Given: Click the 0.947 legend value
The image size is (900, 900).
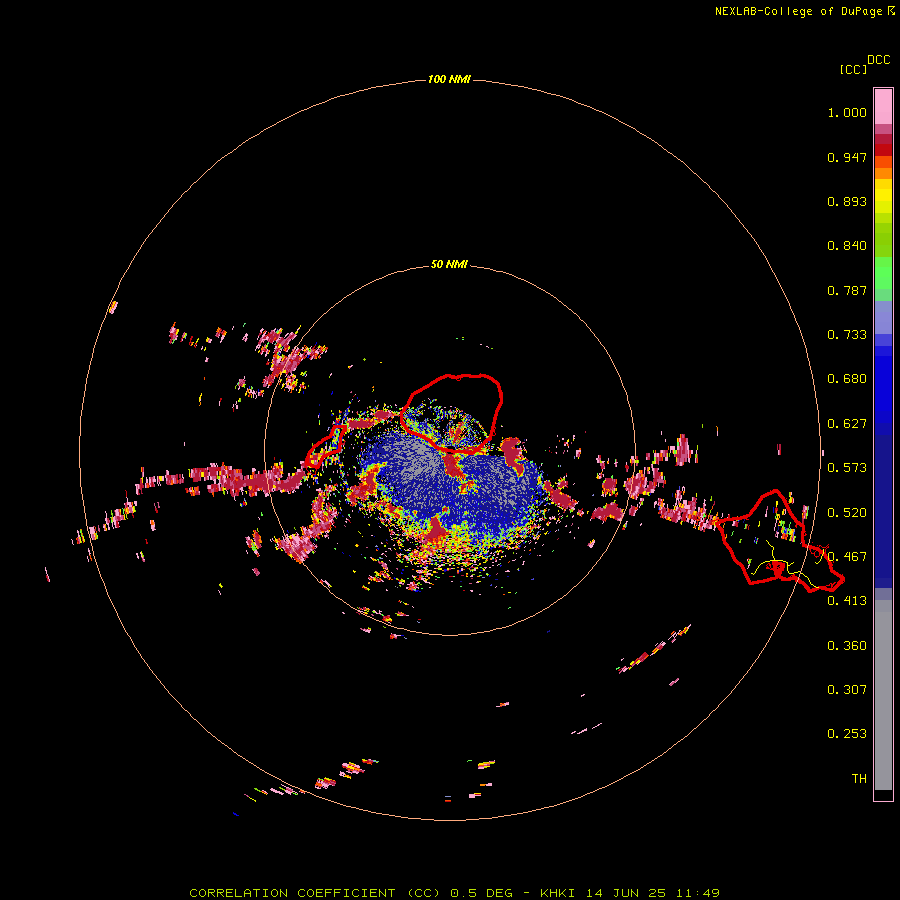Looking at the screenshot, I should (x=847, y=157).
